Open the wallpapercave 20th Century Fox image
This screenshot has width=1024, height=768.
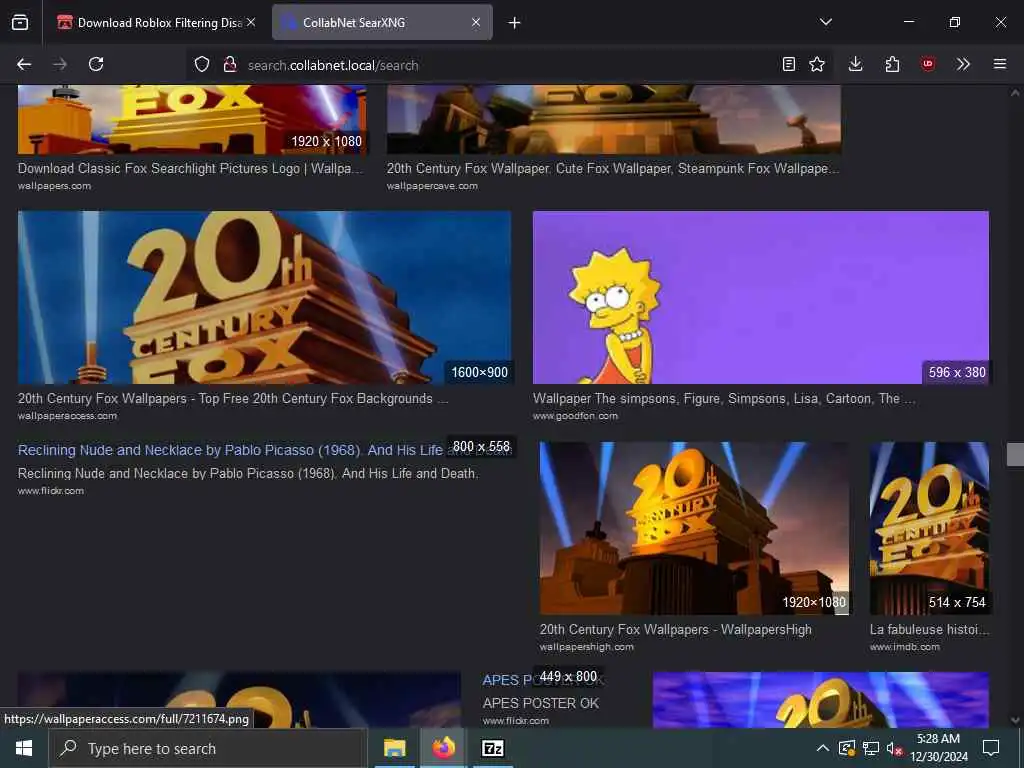point(614,120)
